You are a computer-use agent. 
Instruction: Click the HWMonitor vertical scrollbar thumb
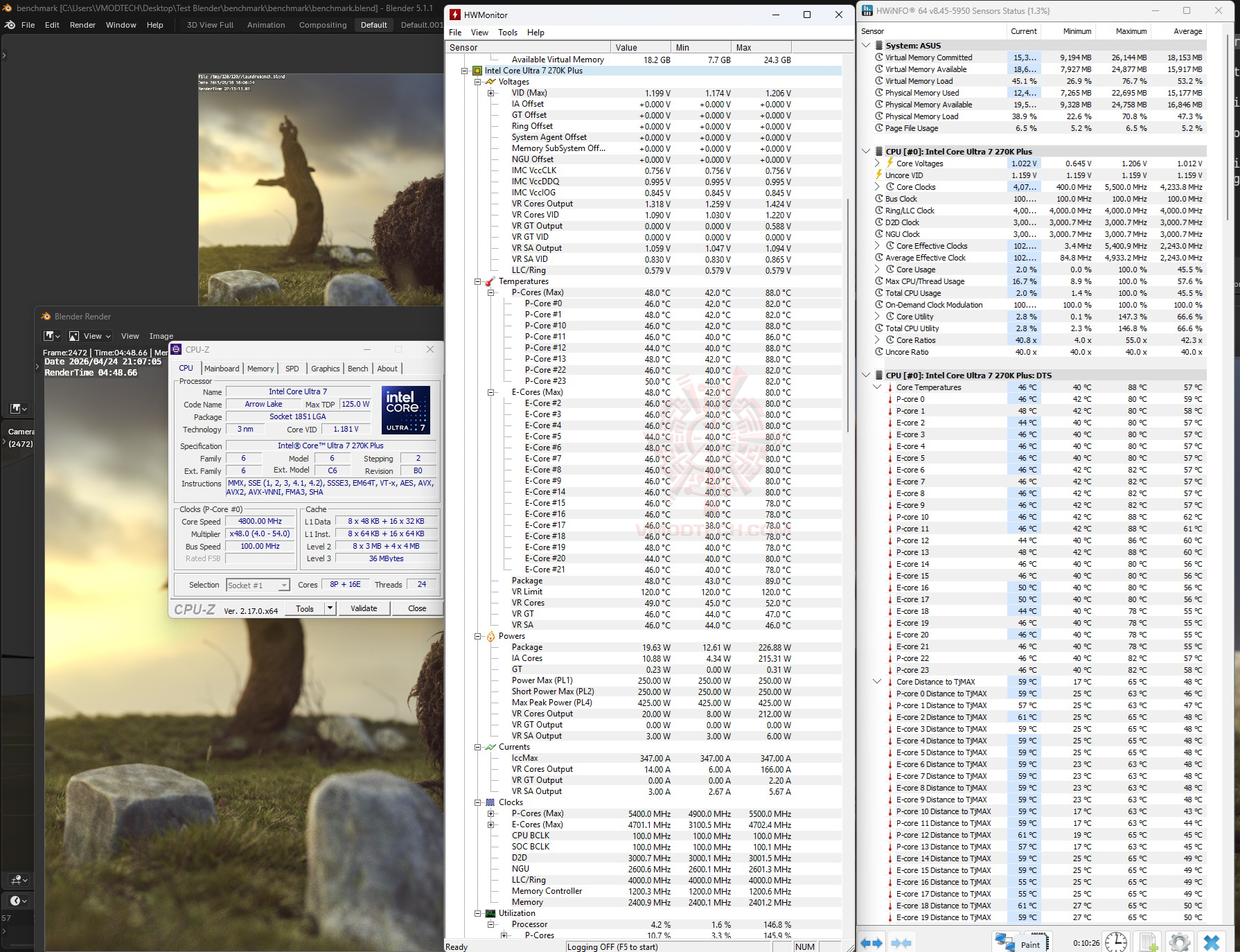[848, 317]
